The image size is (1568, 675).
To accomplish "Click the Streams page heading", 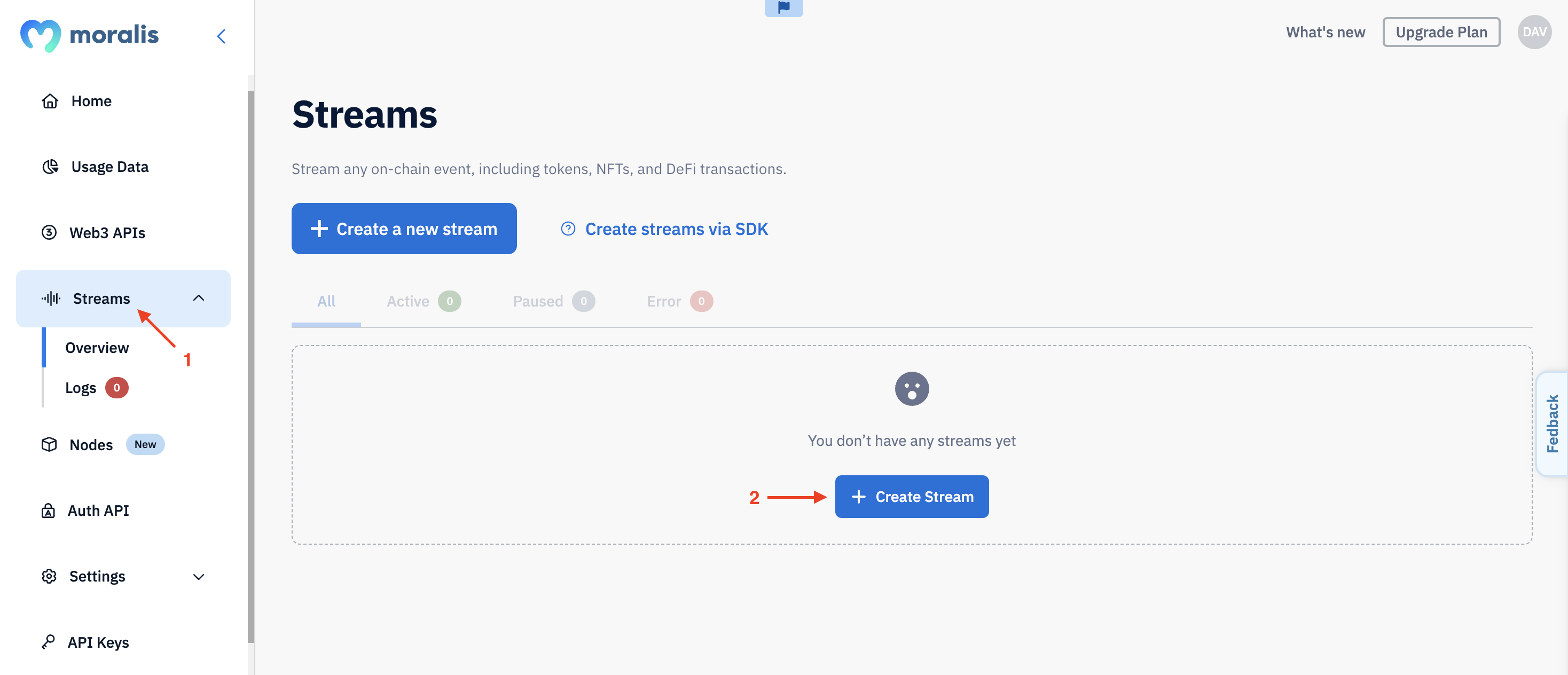I will 365,114.
